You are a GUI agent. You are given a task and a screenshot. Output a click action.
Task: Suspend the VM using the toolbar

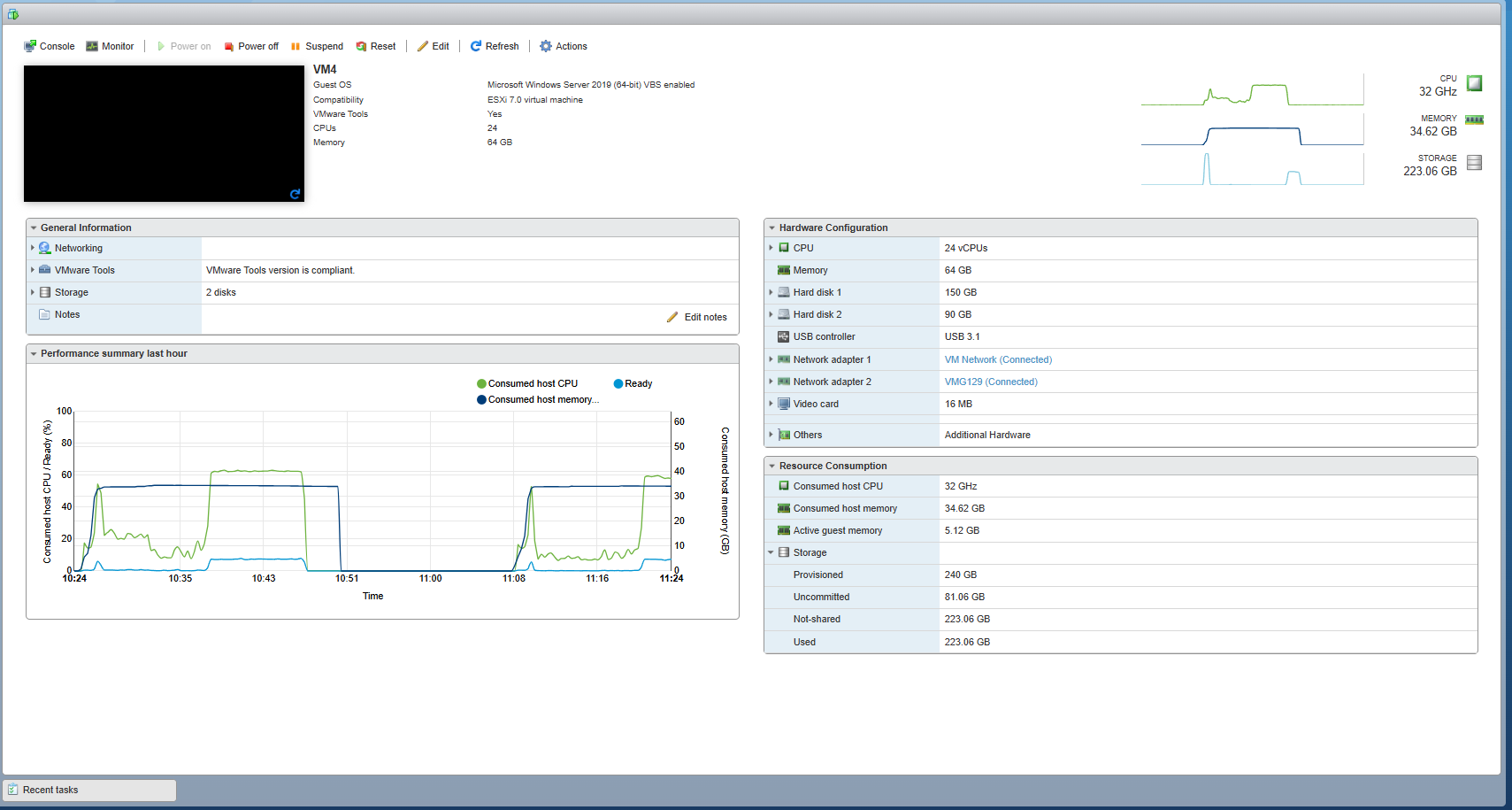pos(317,46)
